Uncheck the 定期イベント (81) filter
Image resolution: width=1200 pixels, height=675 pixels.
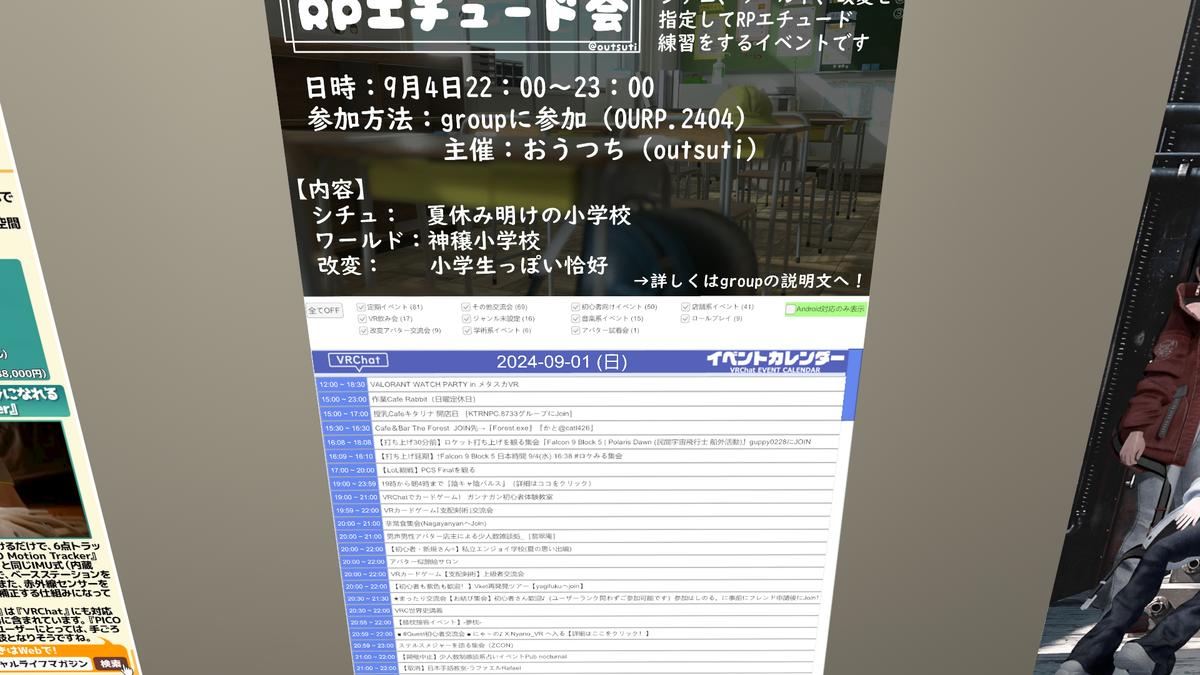click(x=361, y=307)
